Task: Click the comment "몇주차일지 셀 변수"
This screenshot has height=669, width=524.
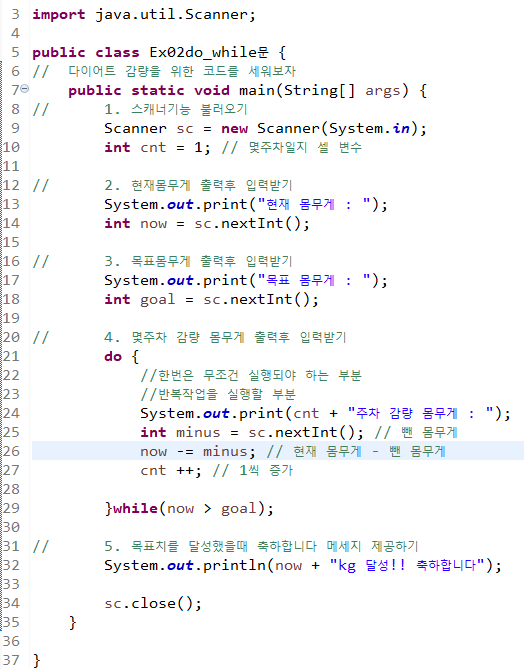Action: [305, 147]
